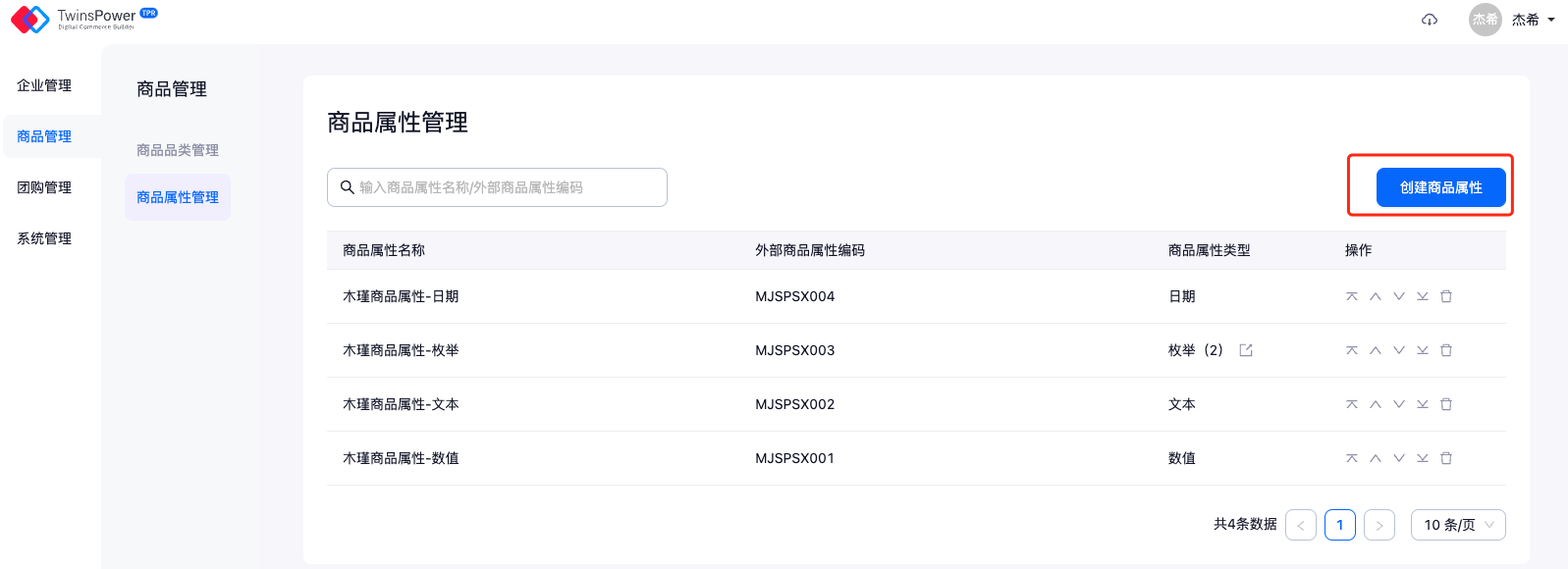Delete the 木槿商品属性-数值 row
The image size is (1568, 569).
coord(1446,458)
